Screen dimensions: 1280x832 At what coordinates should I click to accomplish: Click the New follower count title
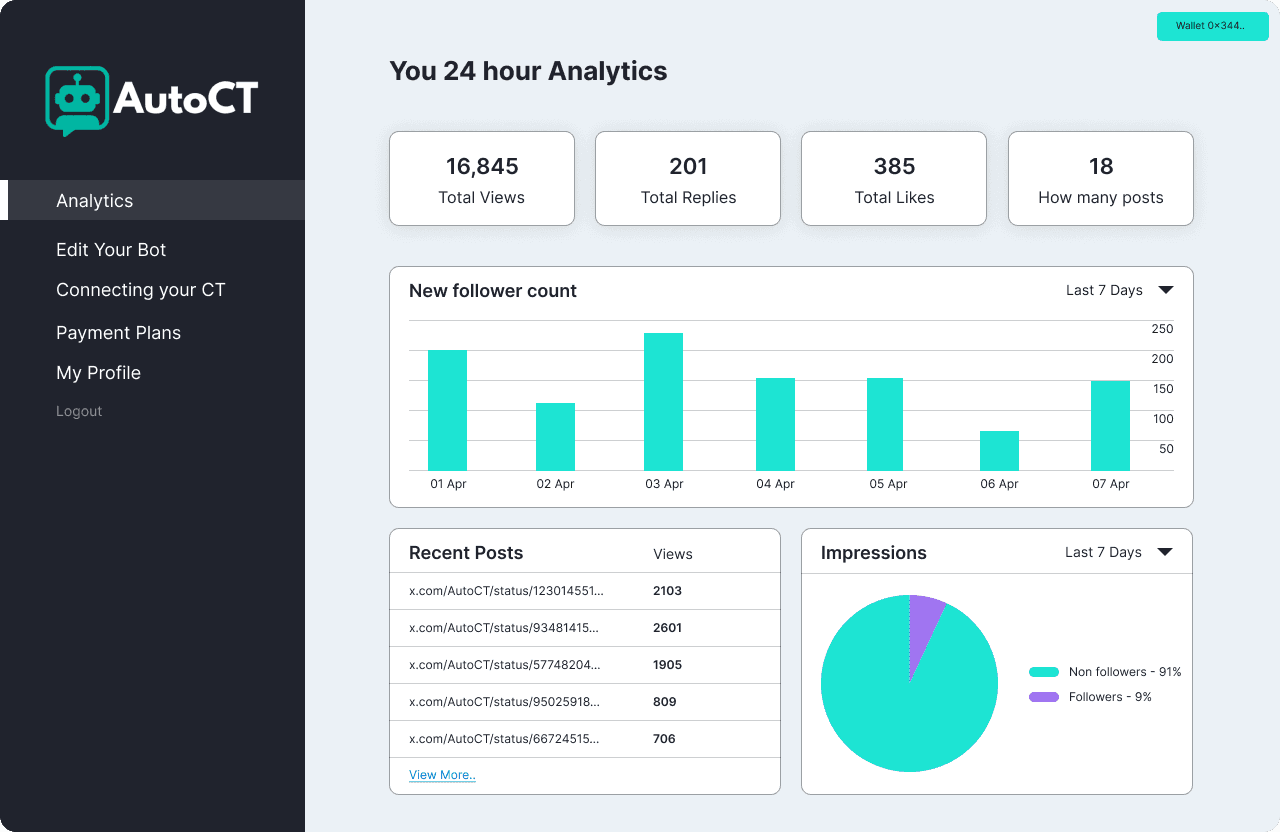(x=493, y=291)
